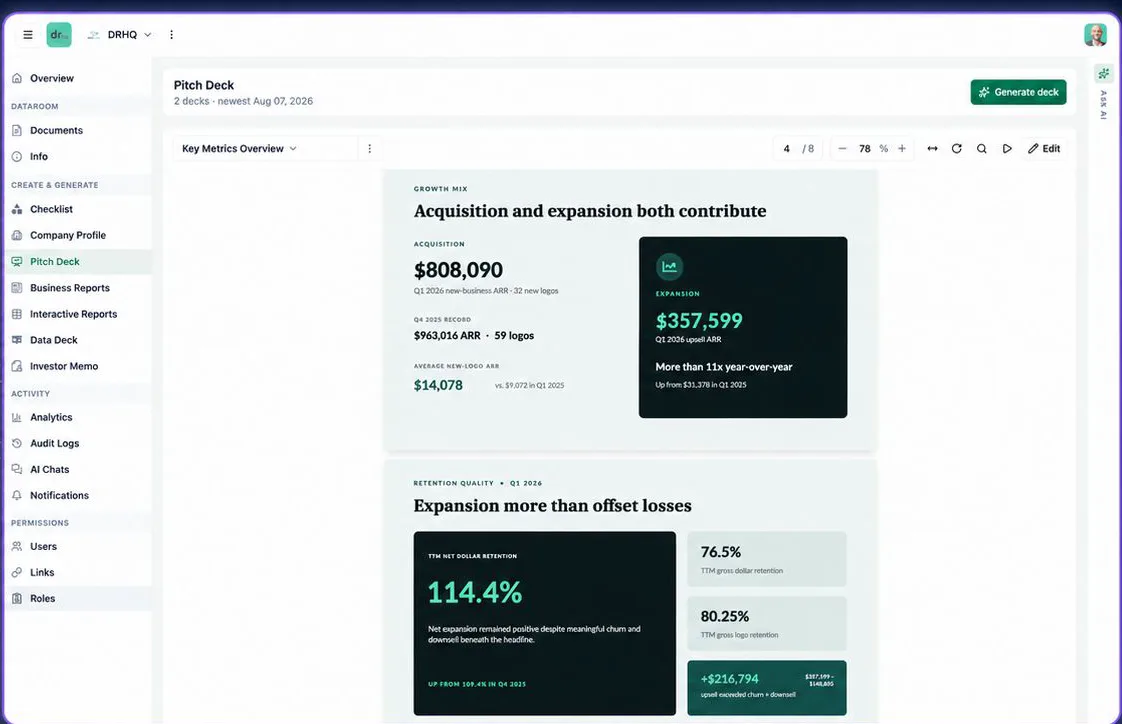Image resolution: width=1122 pixels, height=724 pixels.
Task: Click the AI Chats bubble icon
Action: click(17, 469)
